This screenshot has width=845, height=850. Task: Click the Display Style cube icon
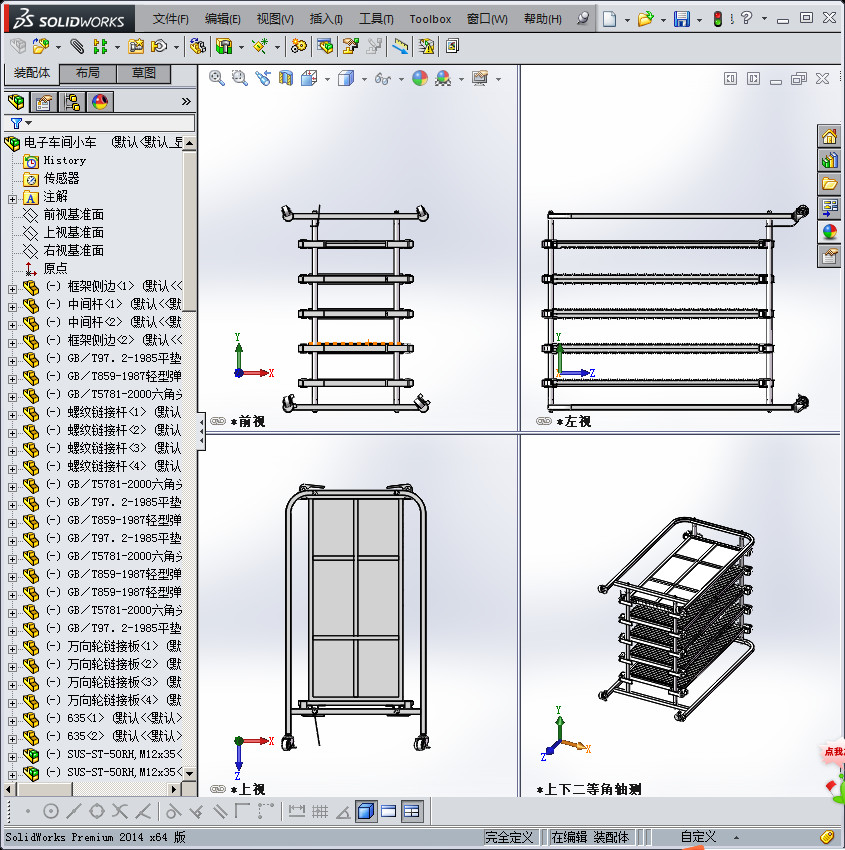coord(346,78)
